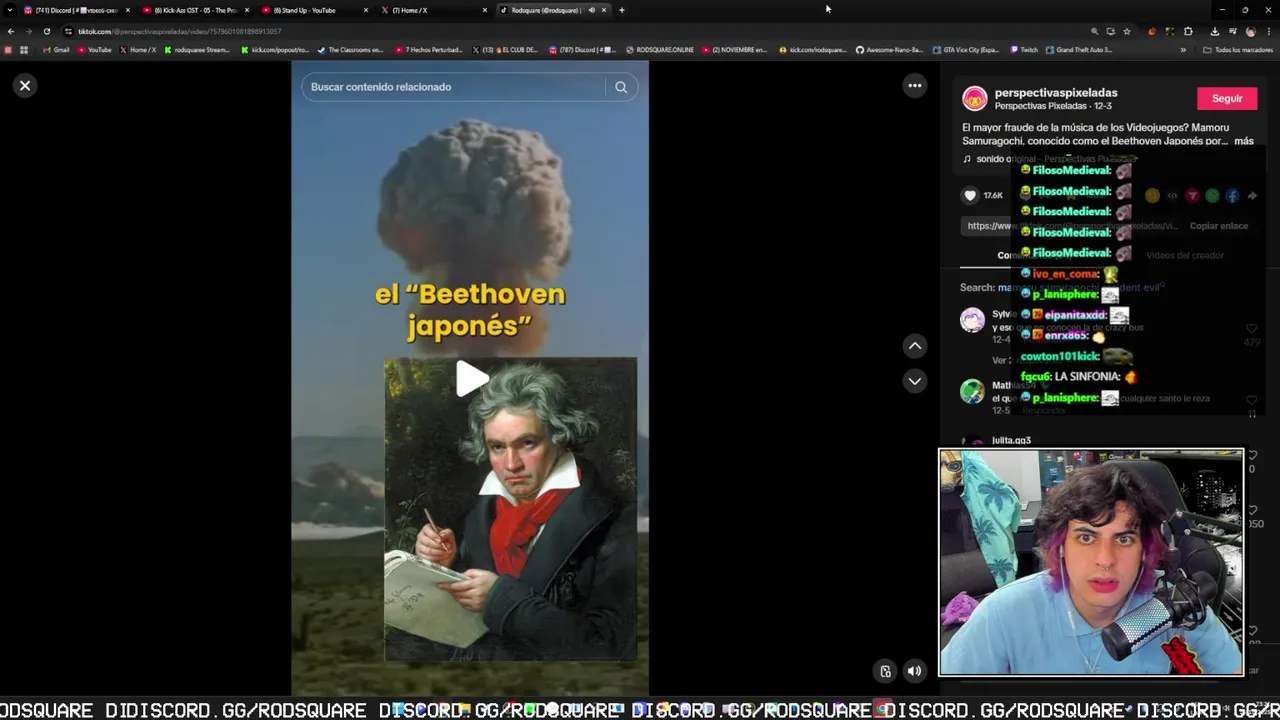1280x720 pixels.
Task: Open the browser three-dot menu
Action: [x=1268, y=31]
